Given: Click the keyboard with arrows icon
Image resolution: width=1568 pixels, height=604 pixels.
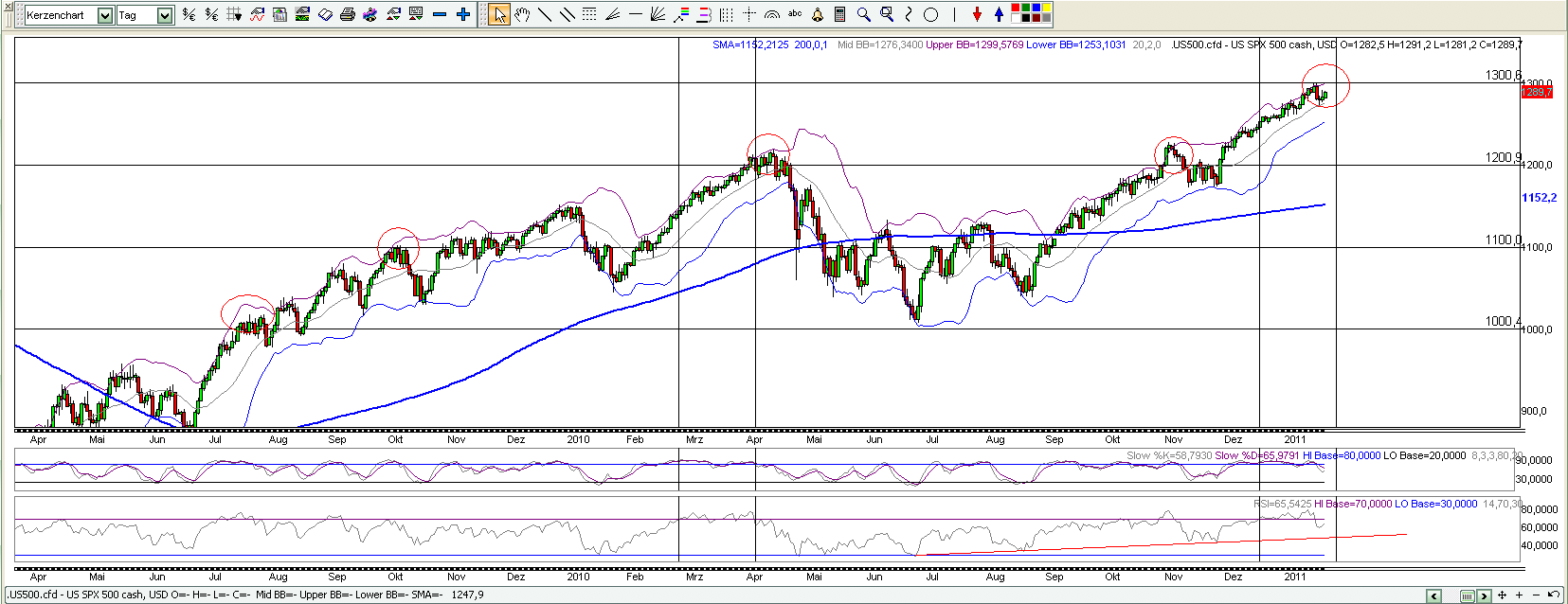Looking at the screenshot, I should click(416, 14).
